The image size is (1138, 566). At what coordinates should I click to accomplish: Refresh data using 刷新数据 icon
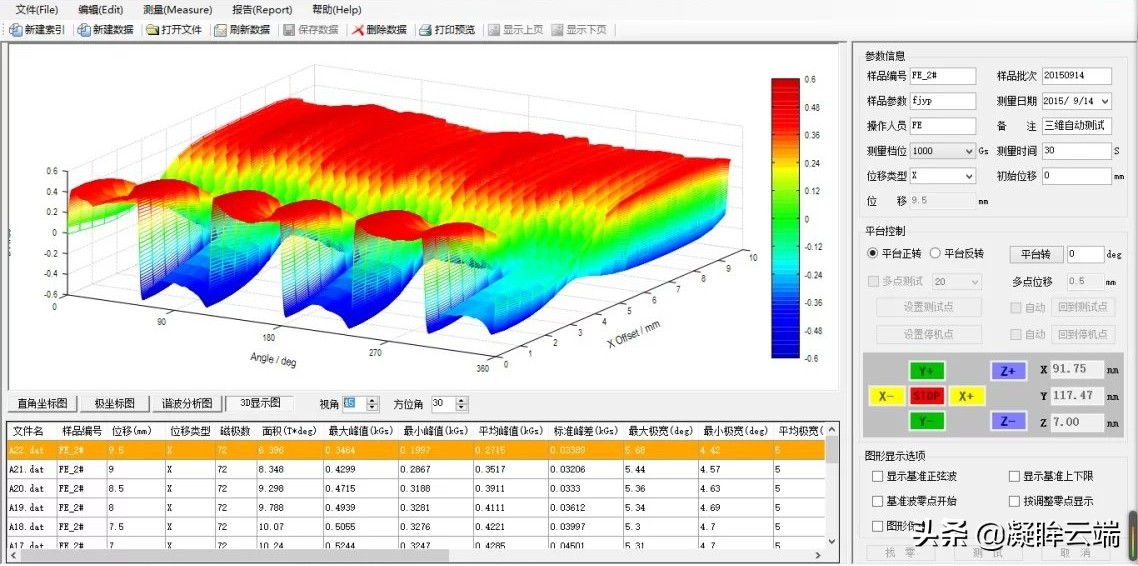click(x=219, y=30)
